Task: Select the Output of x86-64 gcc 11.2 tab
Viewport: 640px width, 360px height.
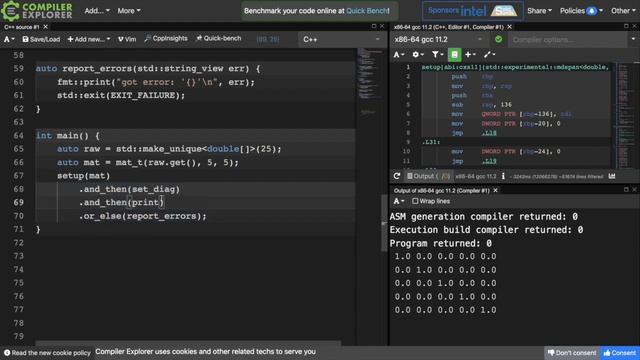Action: tap(441, 191)
